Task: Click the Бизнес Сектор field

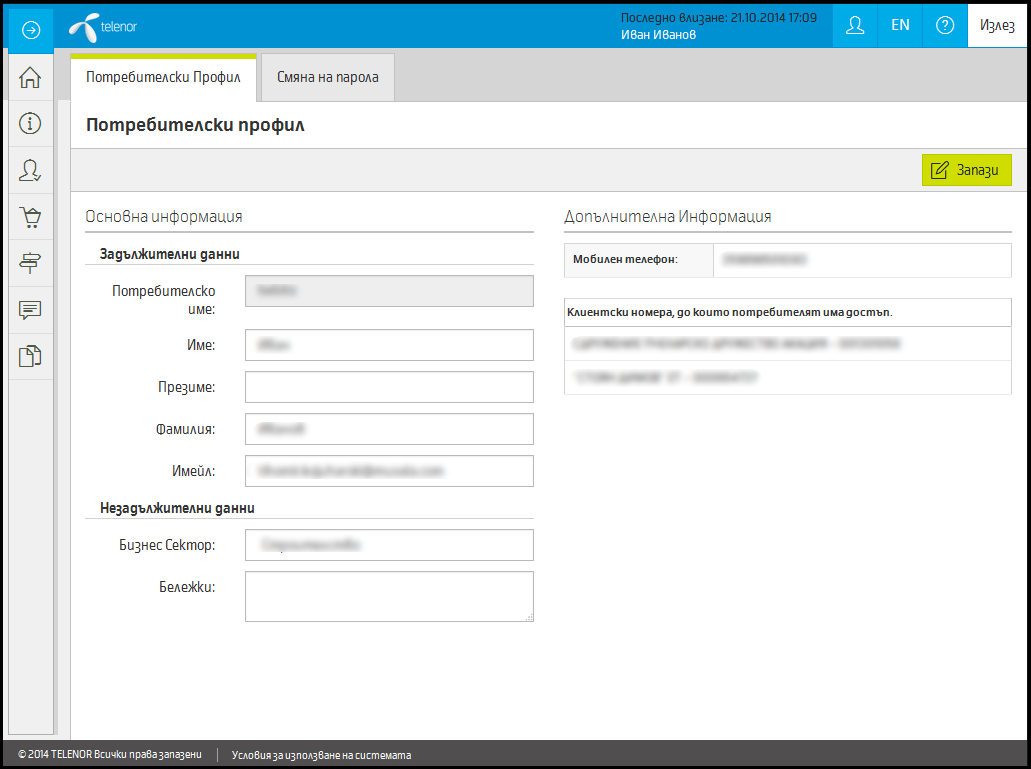Action: [x=389, y=545]
